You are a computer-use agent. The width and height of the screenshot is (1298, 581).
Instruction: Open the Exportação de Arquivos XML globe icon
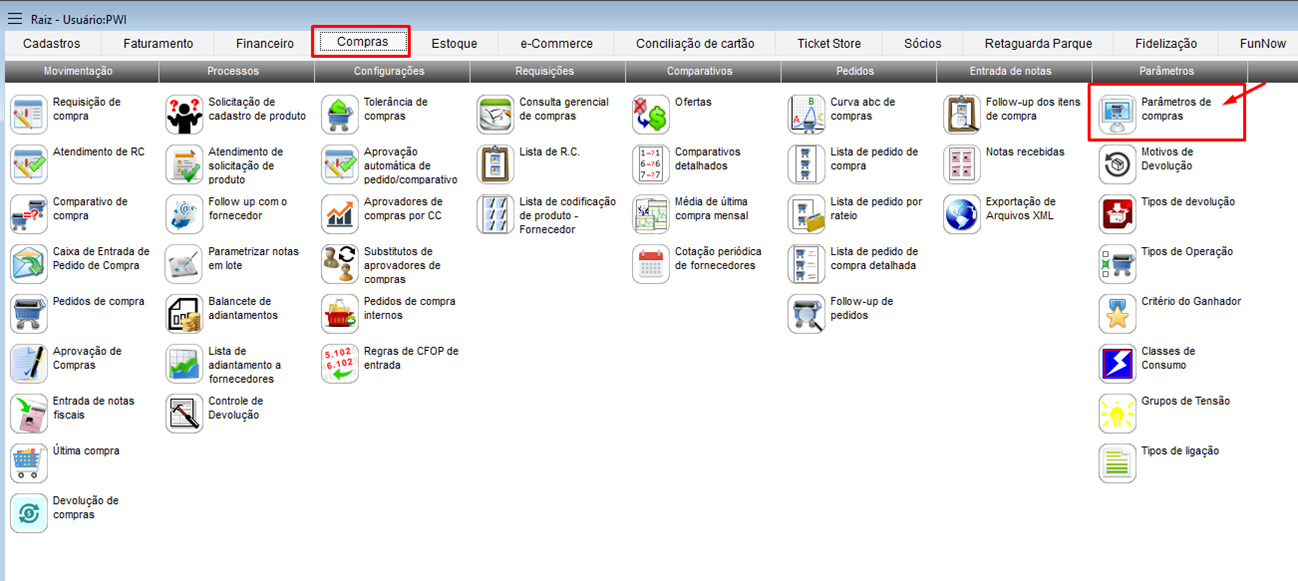[x=962, y=215]
